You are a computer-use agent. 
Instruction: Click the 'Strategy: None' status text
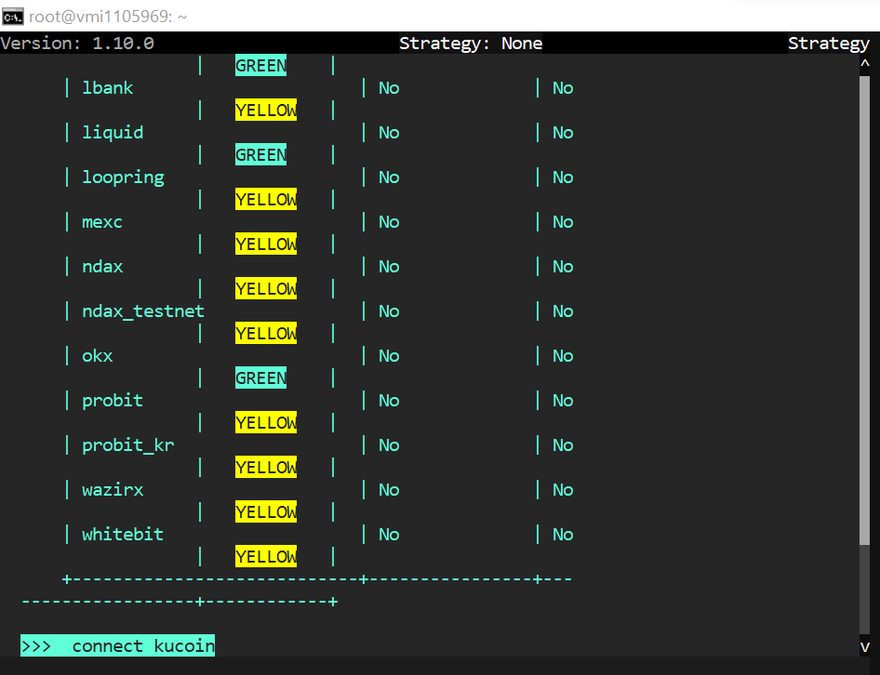(x=470, y=43)
